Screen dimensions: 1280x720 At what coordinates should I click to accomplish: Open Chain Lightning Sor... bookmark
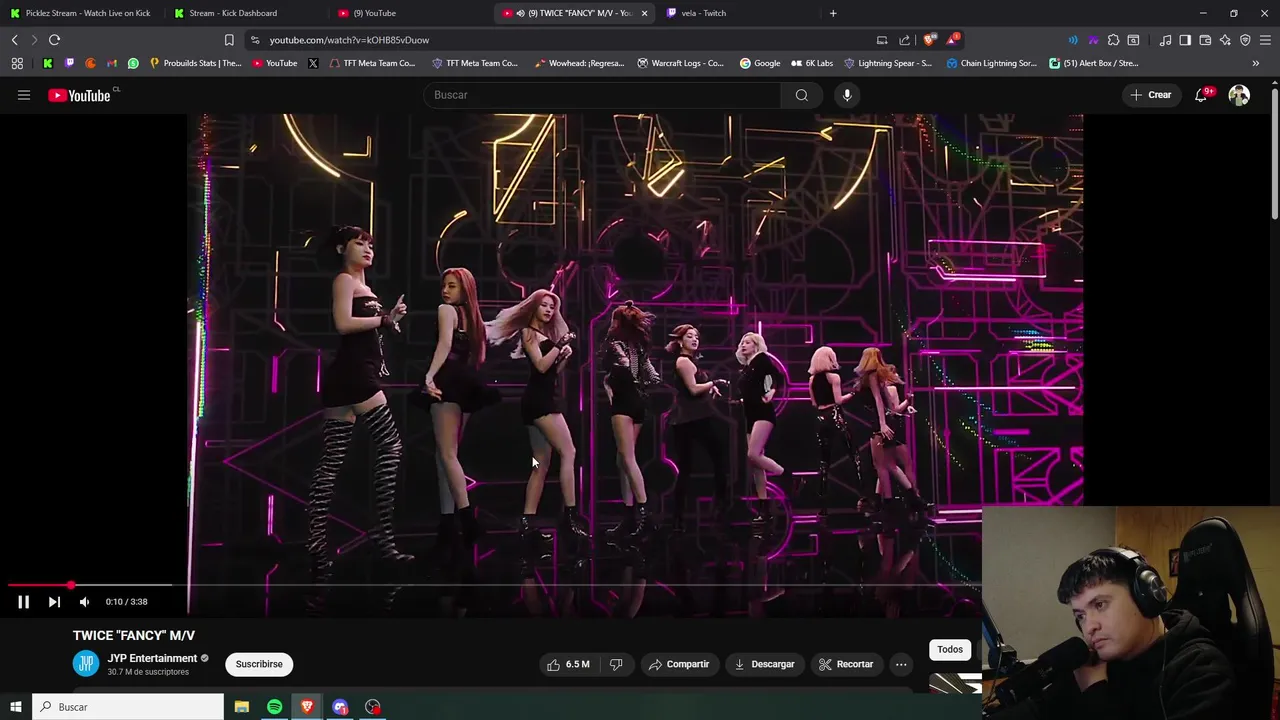click(x=991, y=63)
